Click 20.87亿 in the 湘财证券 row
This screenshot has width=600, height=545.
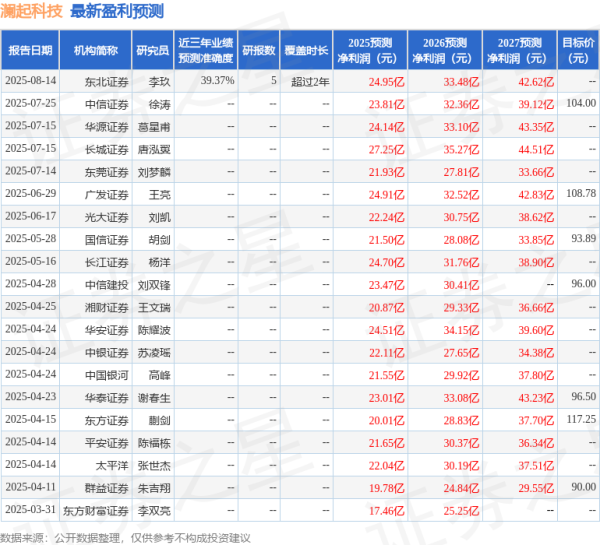tap(386, 308)
